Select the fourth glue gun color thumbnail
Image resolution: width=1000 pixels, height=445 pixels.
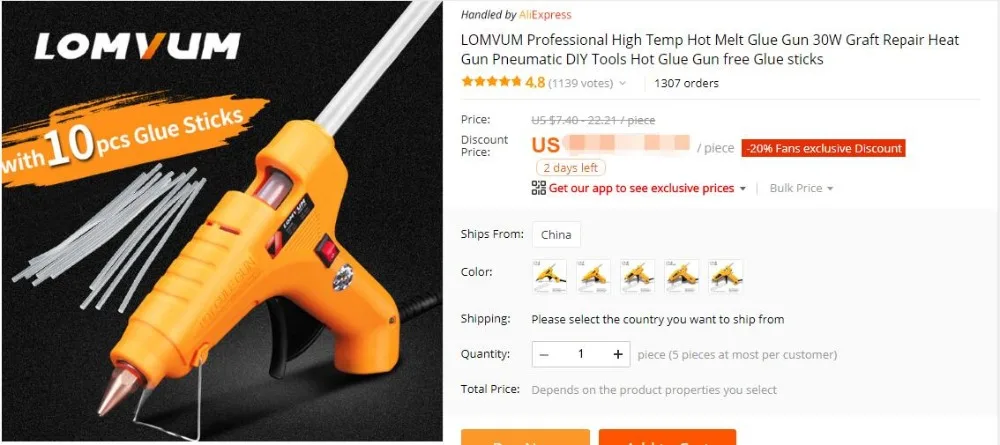(x=682, y=276)
